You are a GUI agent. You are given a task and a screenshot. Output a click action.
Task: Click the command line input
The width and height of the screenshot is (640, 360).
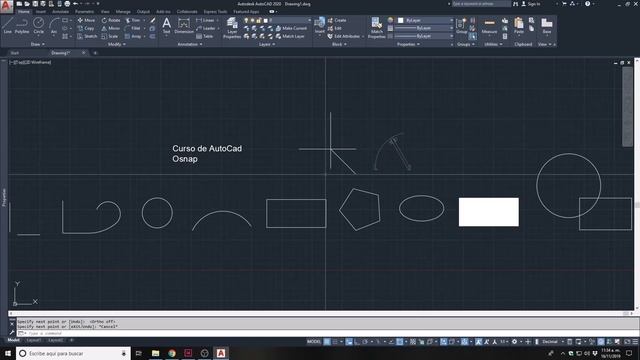[x=327, y=333]
